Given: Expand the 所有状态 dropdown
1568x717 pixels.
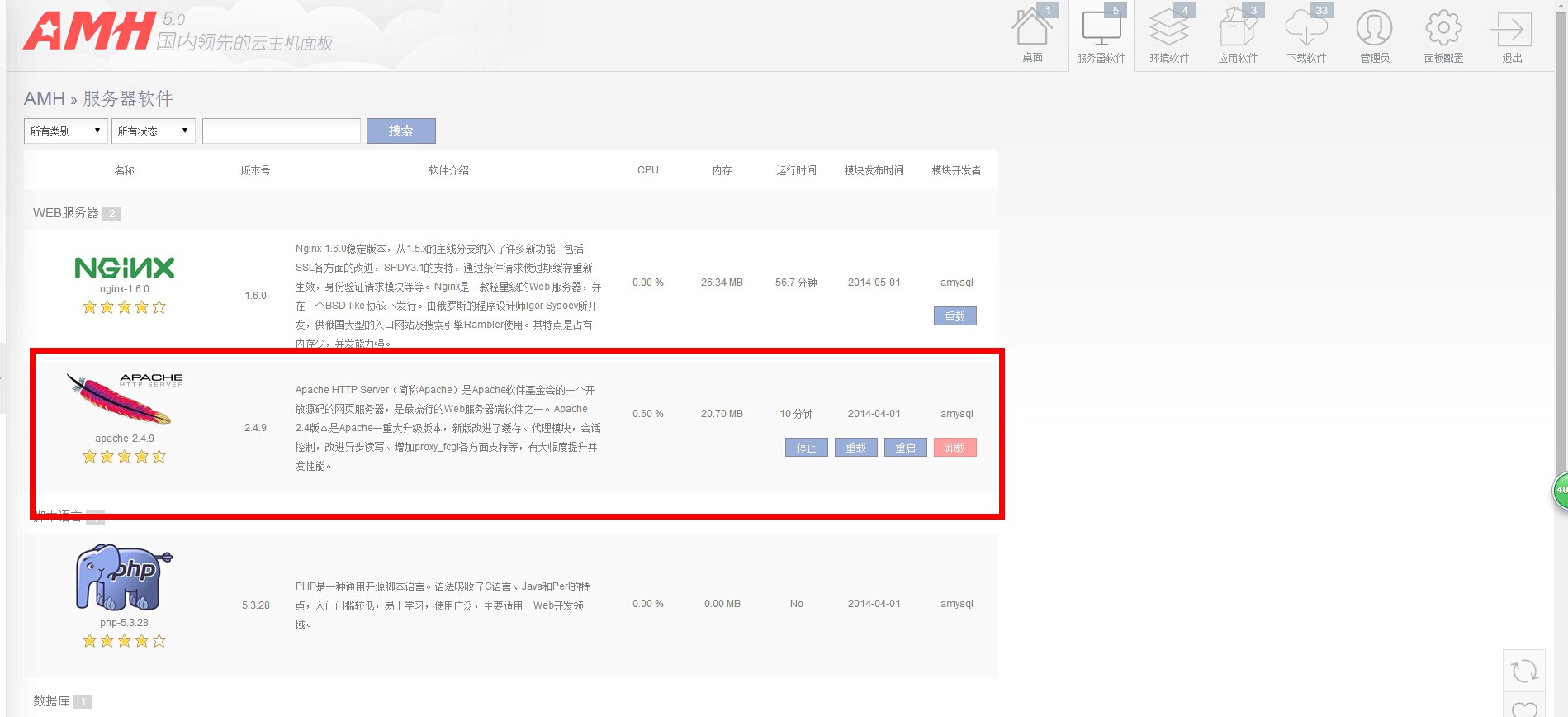Looking at the screenshot, I should tap(153, 131).
